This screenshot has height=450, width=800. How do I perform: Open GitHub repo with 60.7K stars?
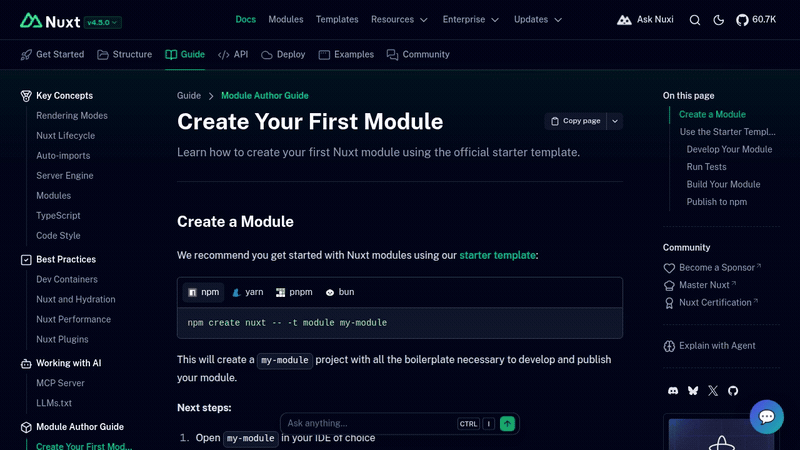click(x=756, y=20)
